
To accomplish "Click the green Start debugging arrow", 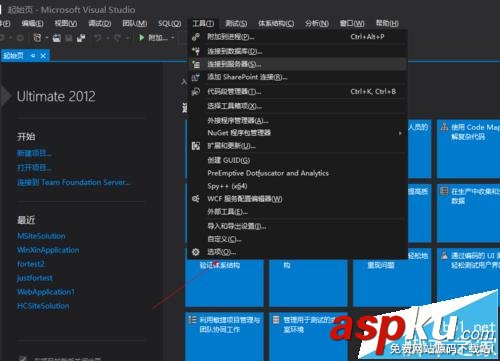I will tap(141, 38).
